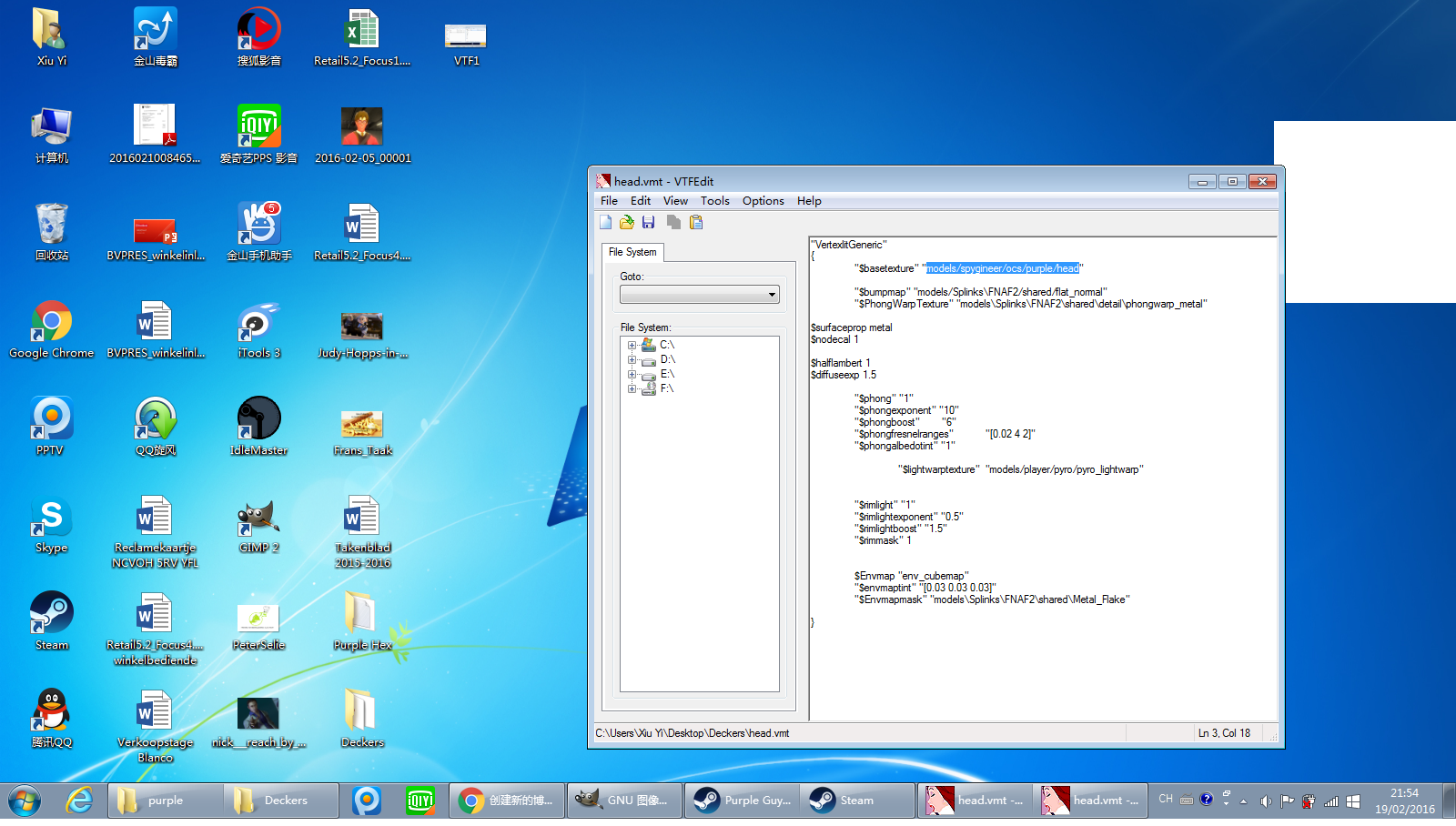Viewport: 1456px width, 826px height.
Task: Open the Options menu in VTFEdit
Action: [763, 201]
